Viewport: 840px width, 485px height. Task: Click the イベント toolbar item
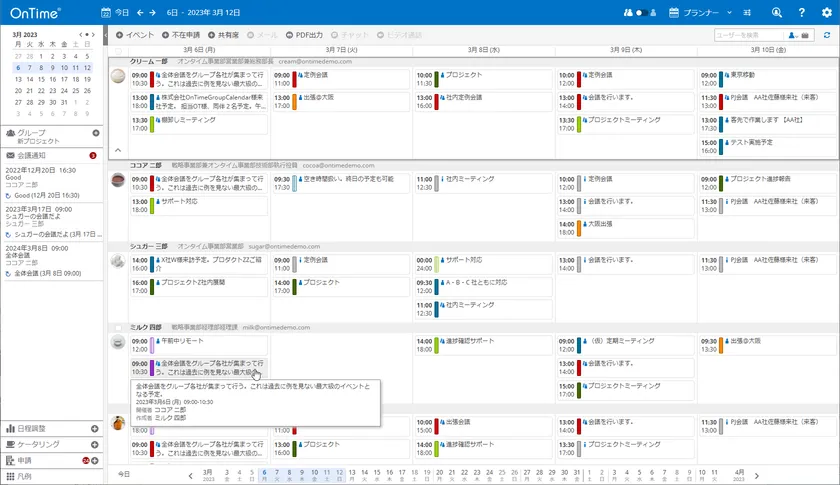click(x=135, y=35)
